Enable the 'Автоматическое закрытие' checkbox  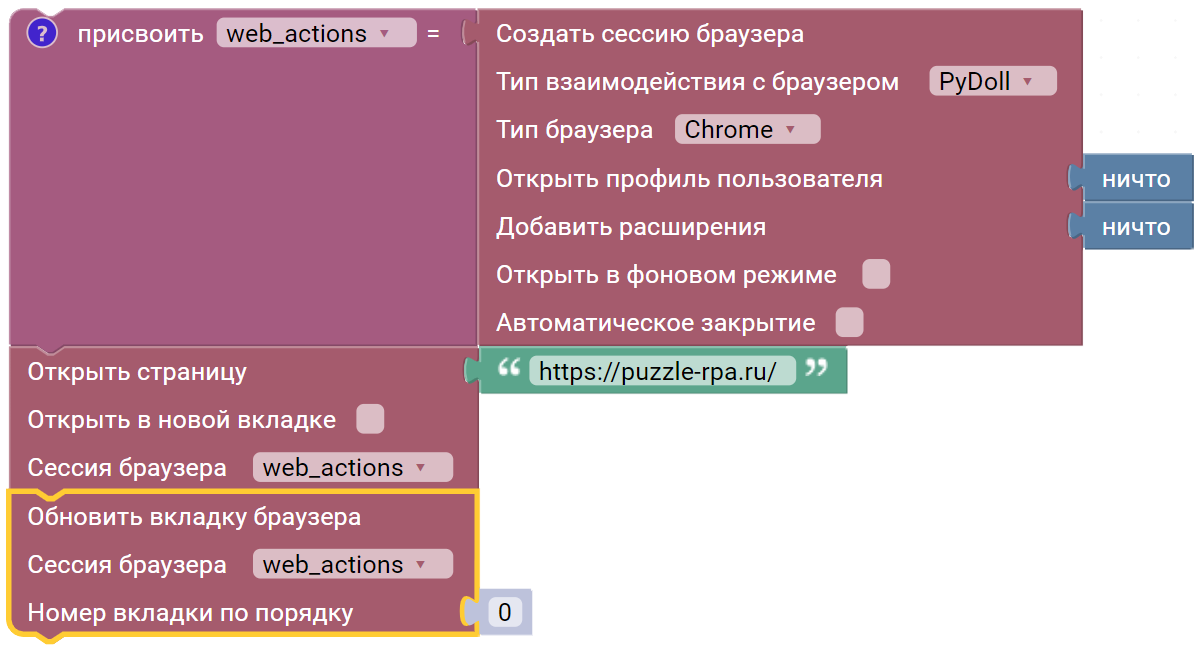849,323
